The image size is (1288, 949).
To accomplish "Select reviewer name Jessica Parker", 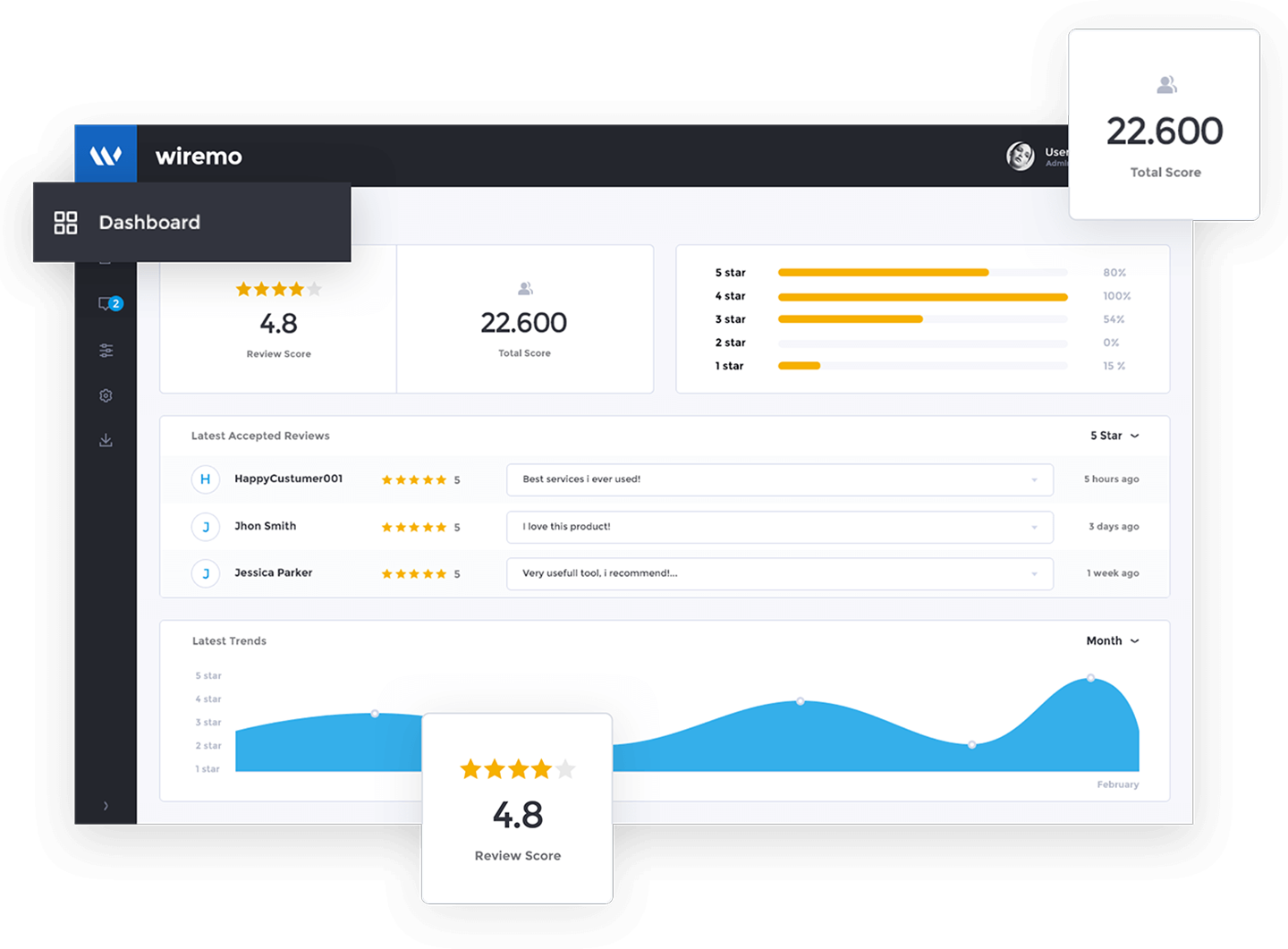I will [x=274, y=572].
